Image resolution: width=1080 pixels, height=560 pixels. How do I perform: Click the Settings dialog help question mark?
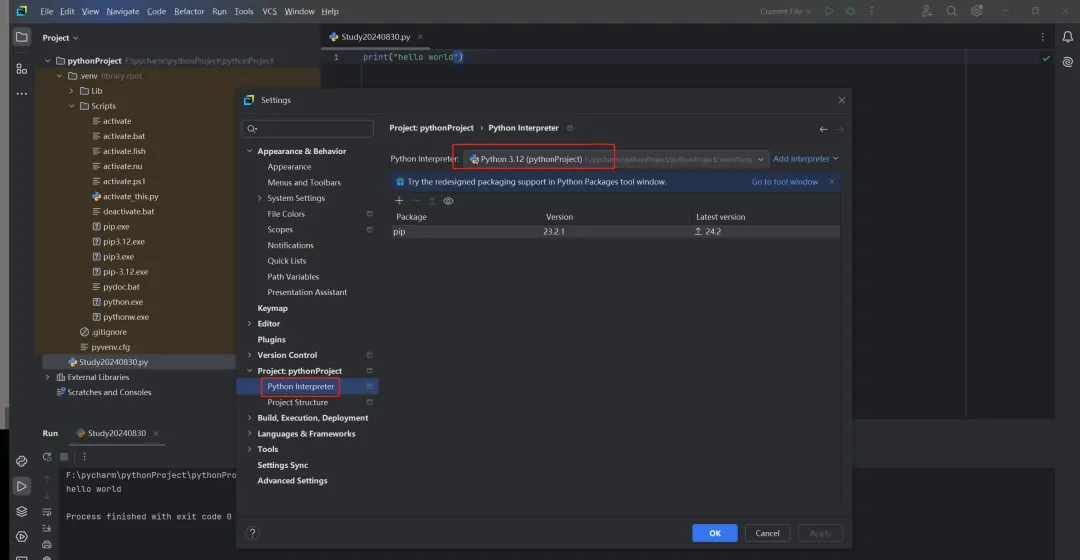pyautogui.click(x=252, y=533)
